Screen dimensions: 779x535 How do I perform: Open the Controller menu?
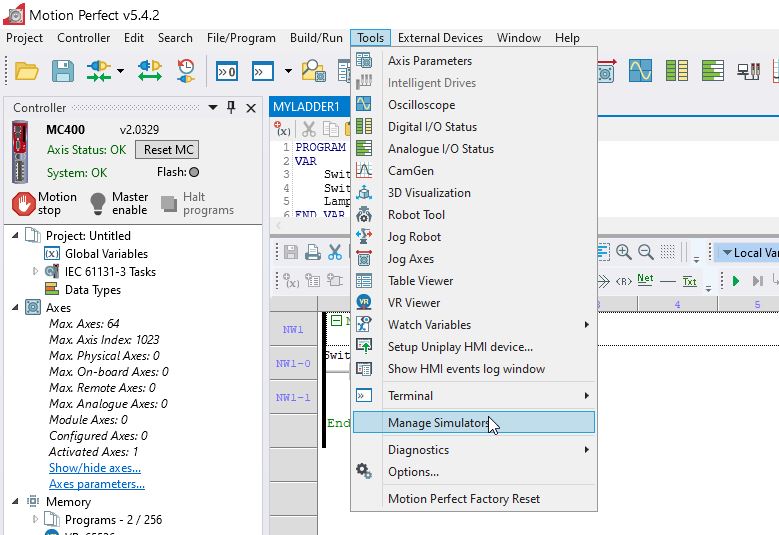pos(83,38)
